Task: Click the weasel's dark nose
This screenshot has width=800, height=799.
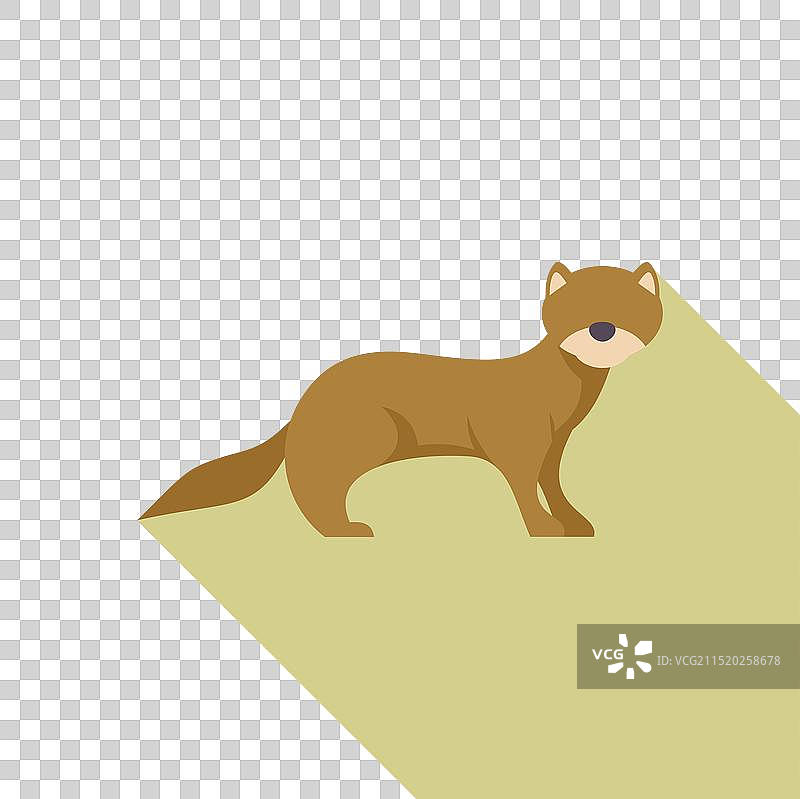Action: click(601, 331)
